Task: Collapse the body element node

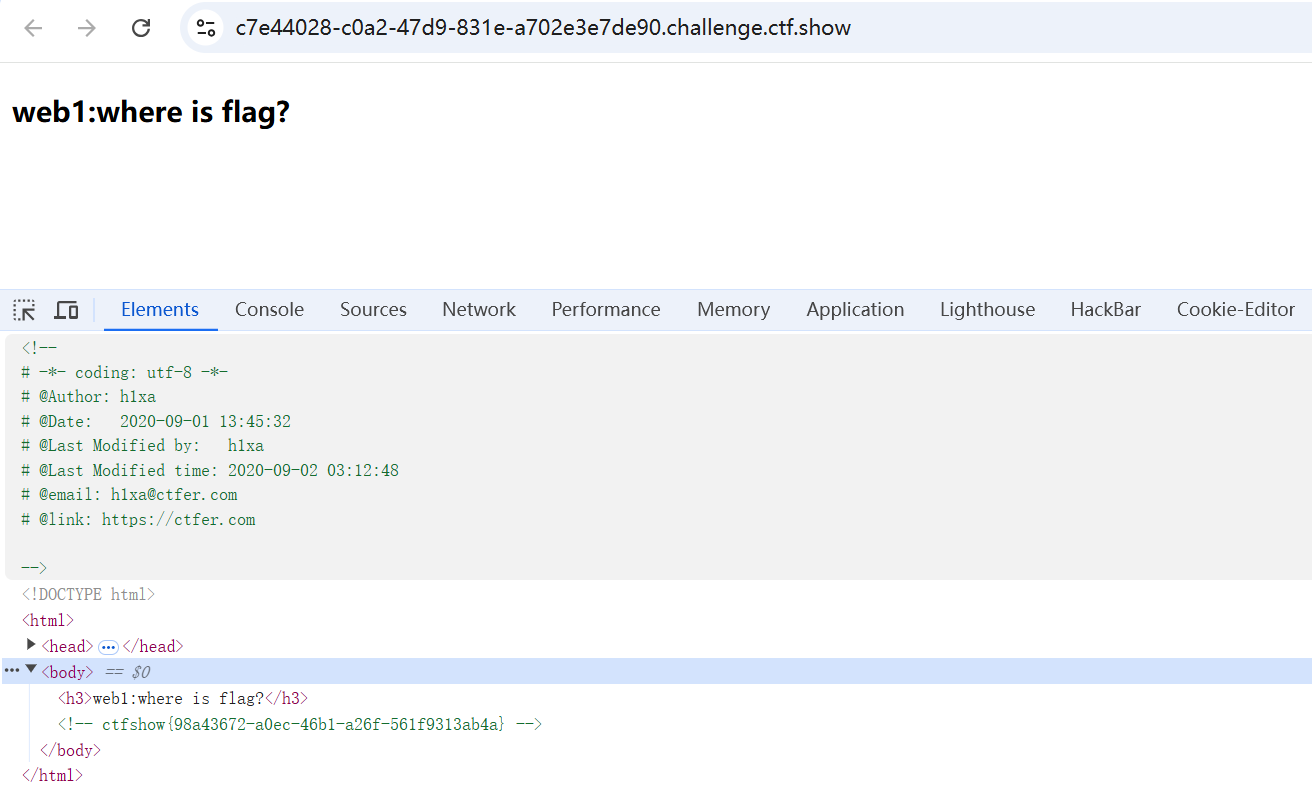Action: (x=31, y=670)
